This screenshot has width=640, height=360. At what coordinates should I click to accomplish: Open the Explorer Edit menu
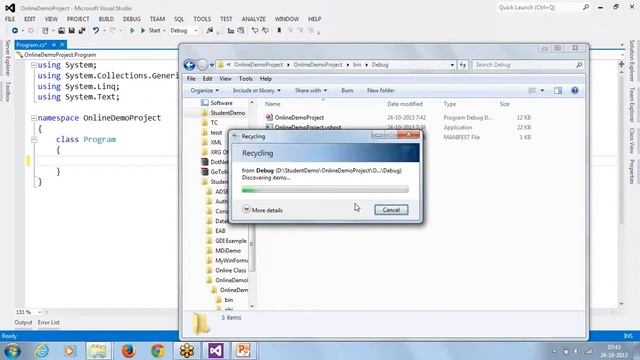coord(207,79)
